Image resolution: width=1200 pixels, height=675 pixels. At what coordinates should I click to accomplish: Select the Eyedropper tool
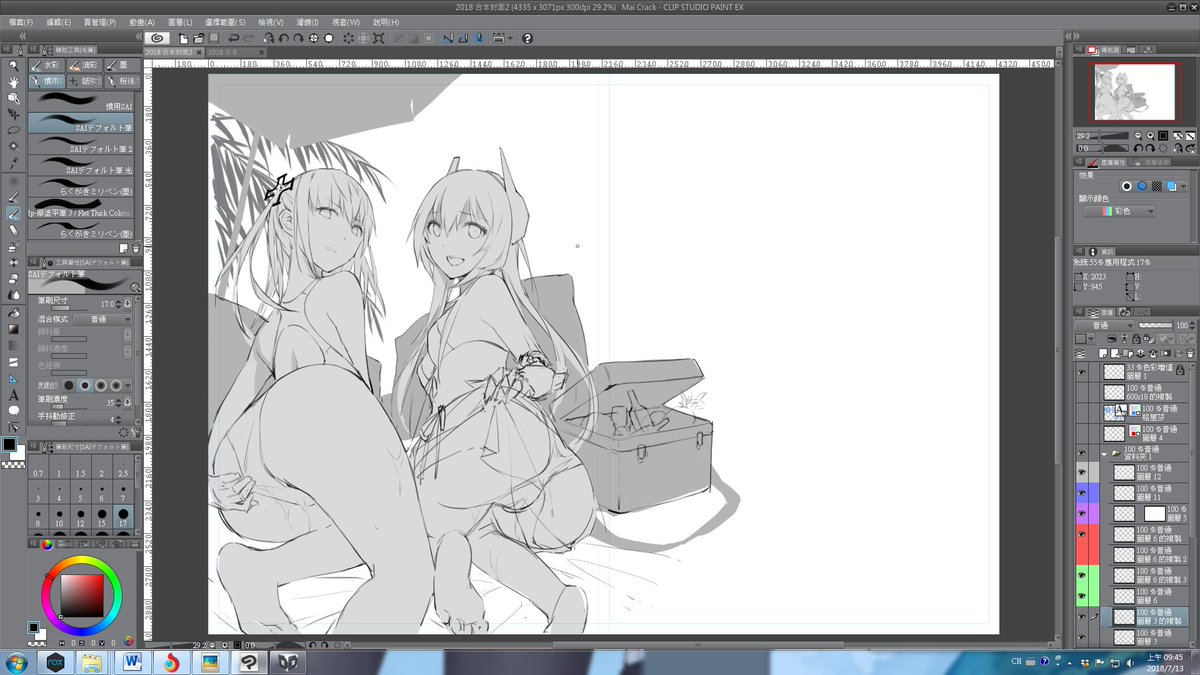tap(13, 162)
